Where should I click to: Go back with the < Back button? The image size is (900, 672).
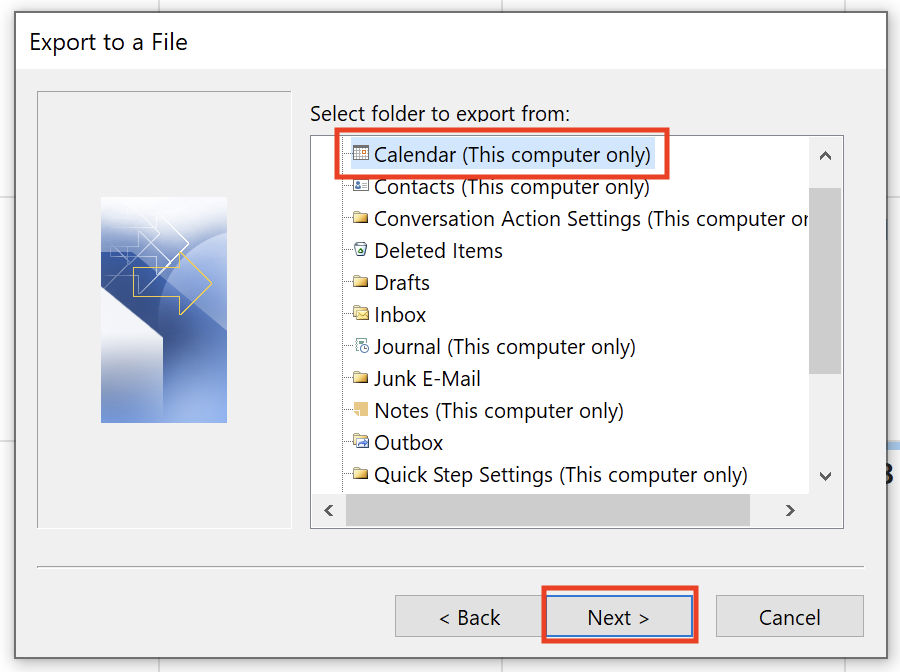[x=469, y=617]
